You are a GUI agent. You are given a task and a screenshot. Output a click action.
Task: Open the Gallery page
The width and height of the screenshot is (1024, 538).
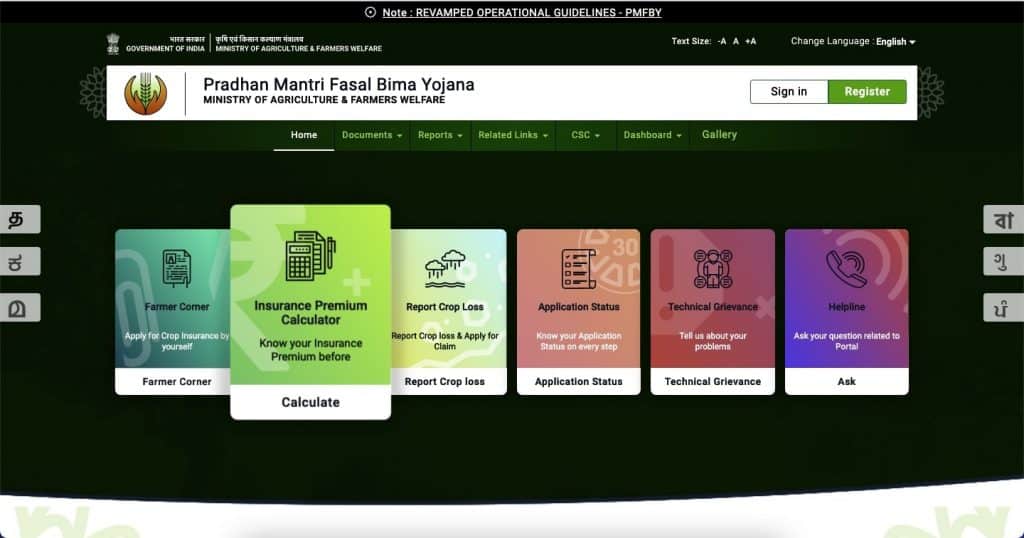click(719, 134)
